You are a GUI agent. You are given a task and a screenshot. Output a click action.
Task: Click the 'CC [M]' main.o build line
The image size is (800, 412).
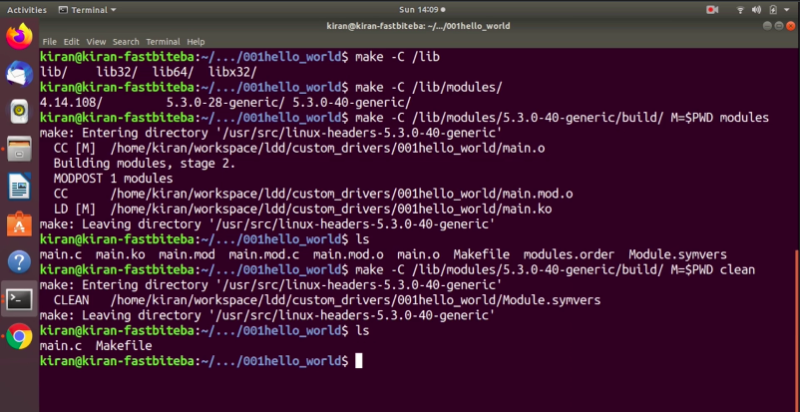tap(299, 148)
